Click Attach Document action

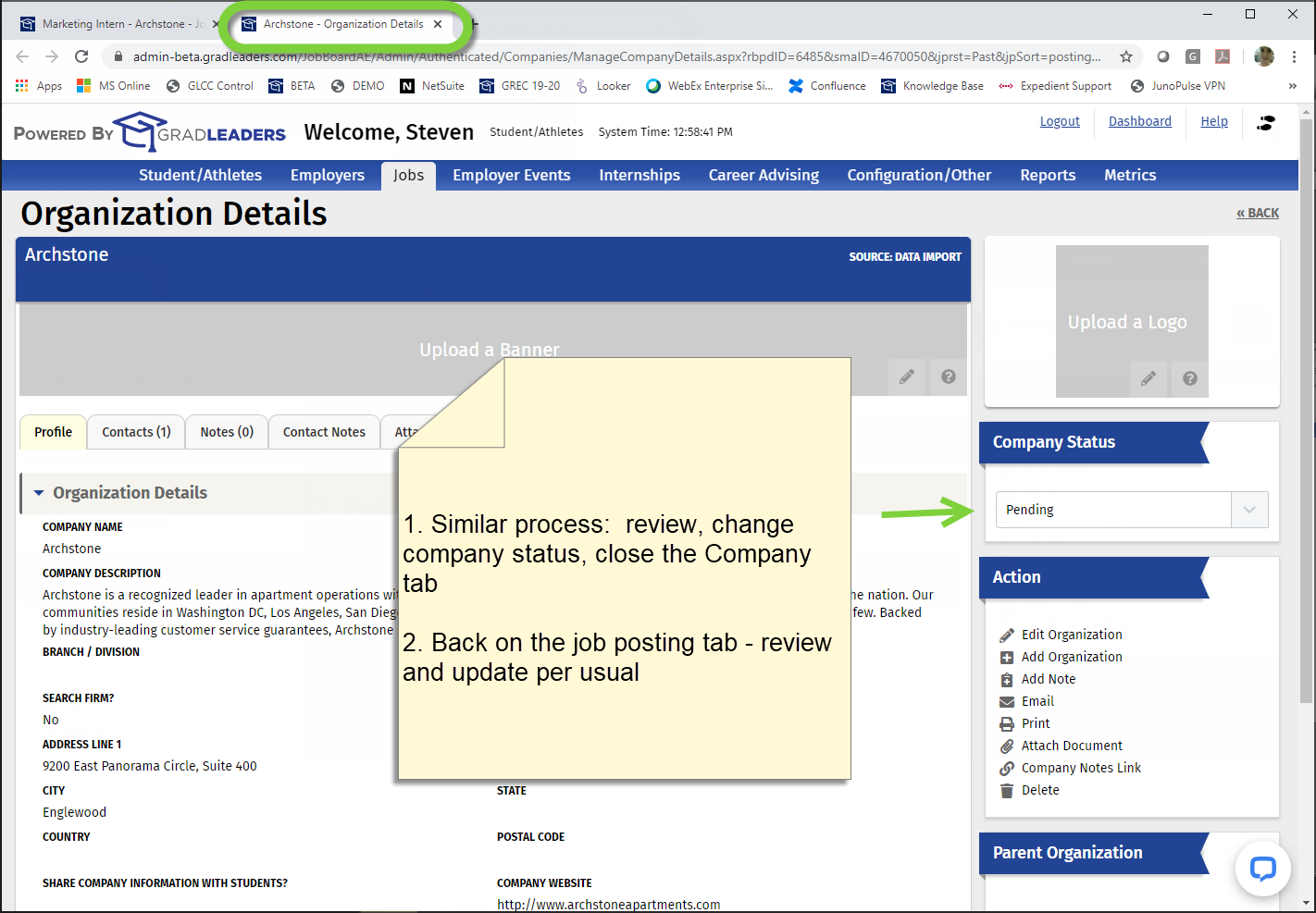(x=1061, y=746)
